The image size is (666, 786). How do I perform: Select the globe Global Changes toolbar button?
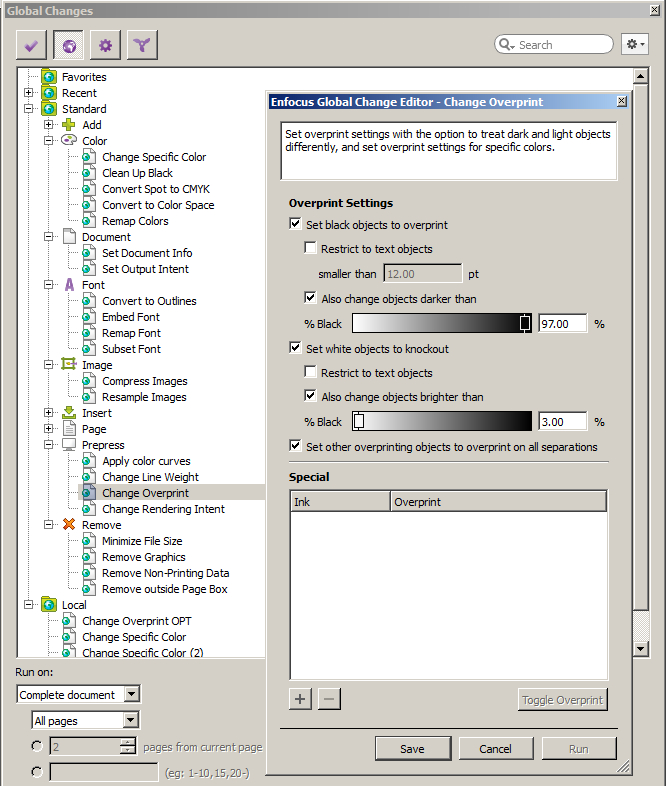click(69, 46)
